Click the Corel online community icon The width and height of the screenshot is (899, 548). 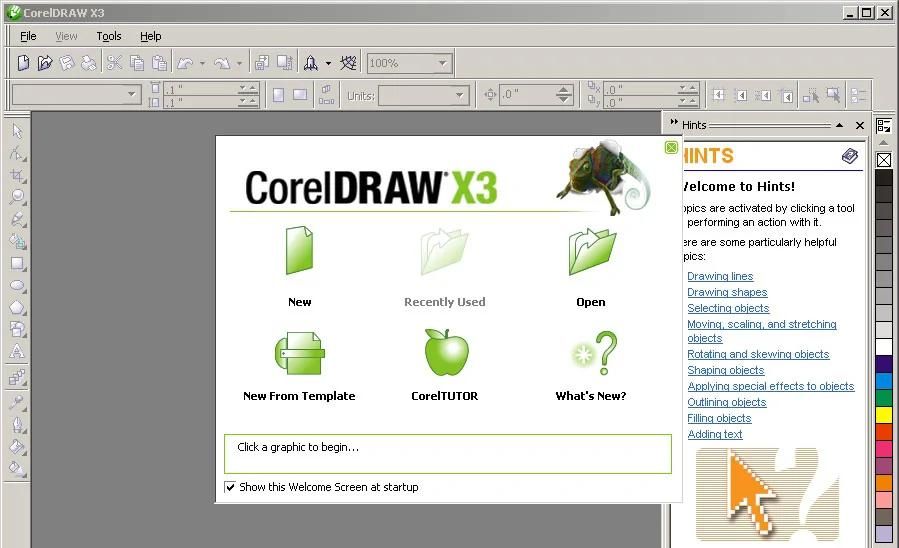(348, 62)
